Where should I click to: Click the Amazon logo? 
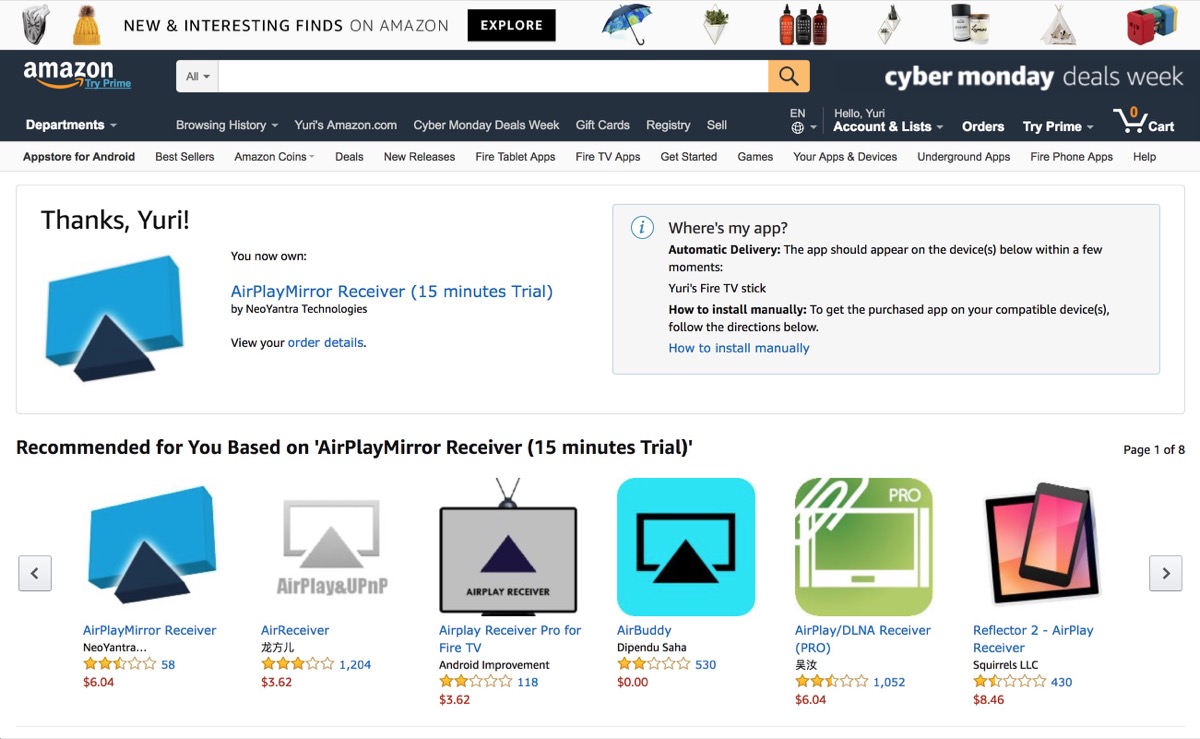69,74
